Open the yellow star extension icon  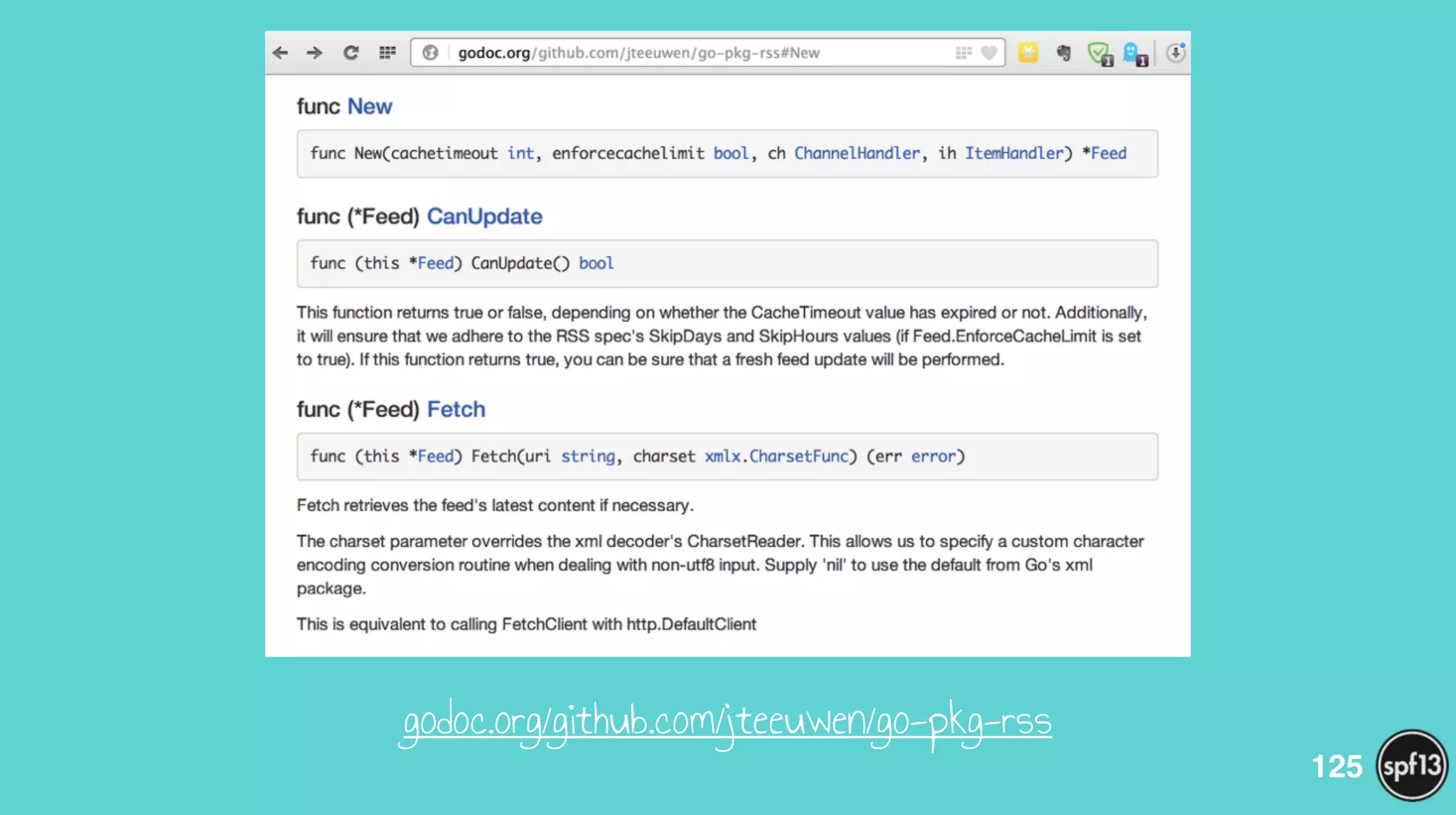click(1028, 53)
